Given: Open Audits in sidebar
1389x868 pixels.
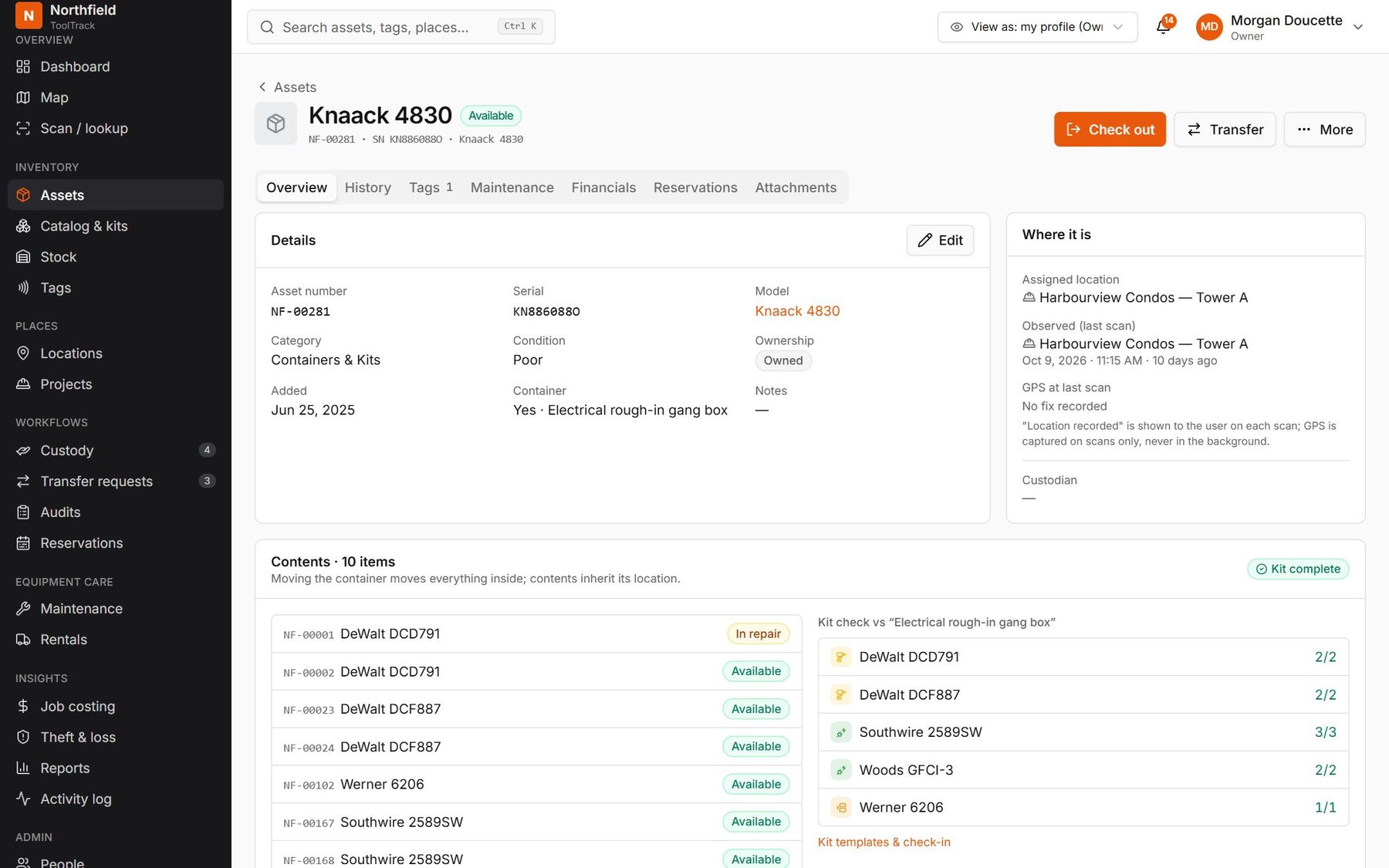Looking at the screenshot, I should pos(116,512).
